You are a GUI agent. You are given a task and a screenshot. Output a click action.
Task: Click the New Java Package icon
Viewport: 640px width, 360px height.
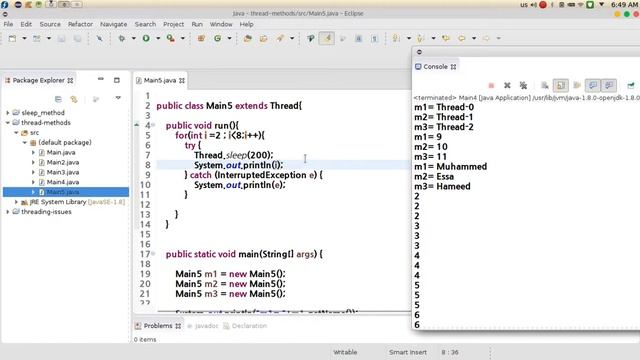click(x=201, y=38)
